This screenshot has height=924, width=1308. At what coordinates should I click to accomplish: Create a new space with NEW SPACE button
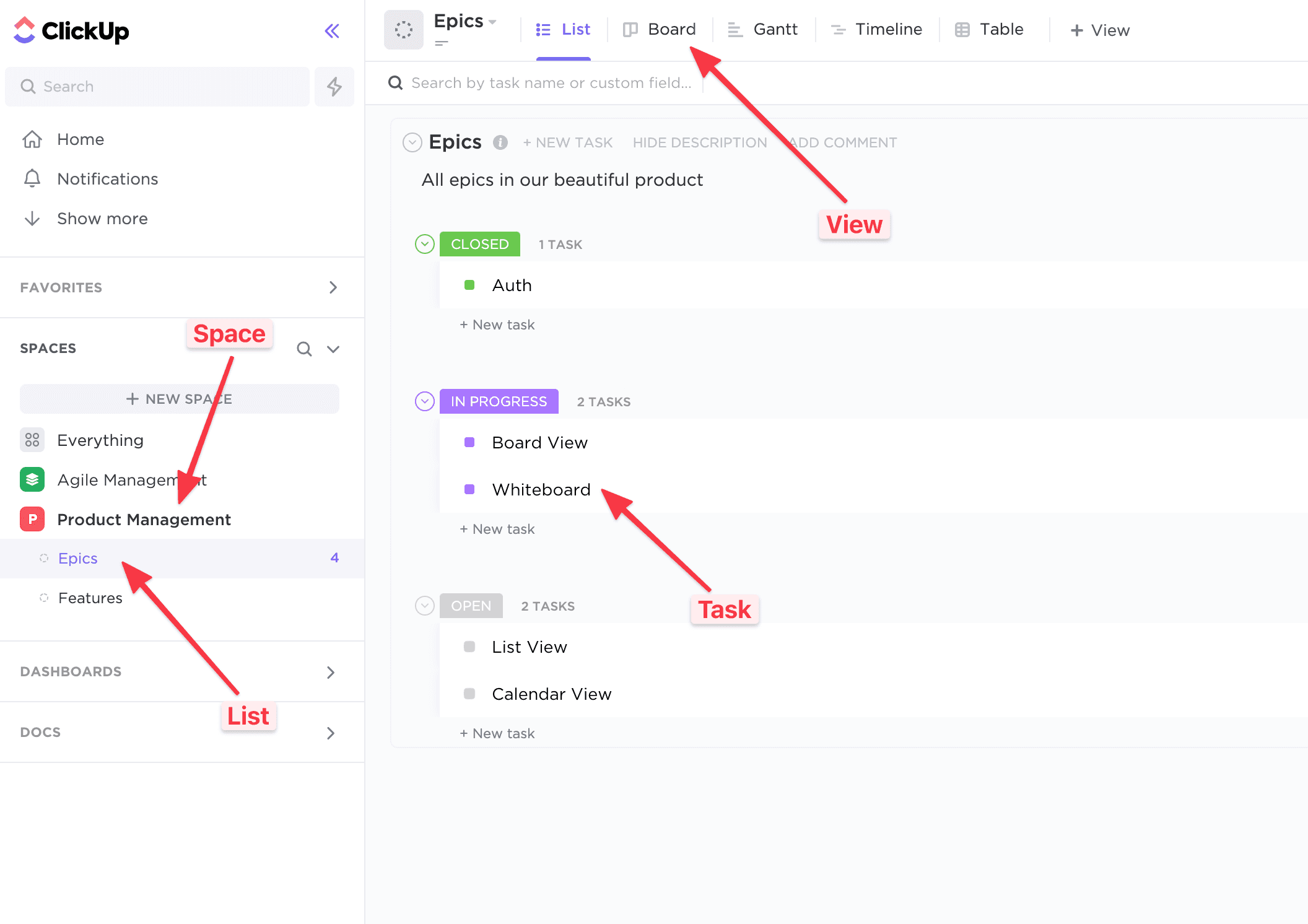point(179,398)
